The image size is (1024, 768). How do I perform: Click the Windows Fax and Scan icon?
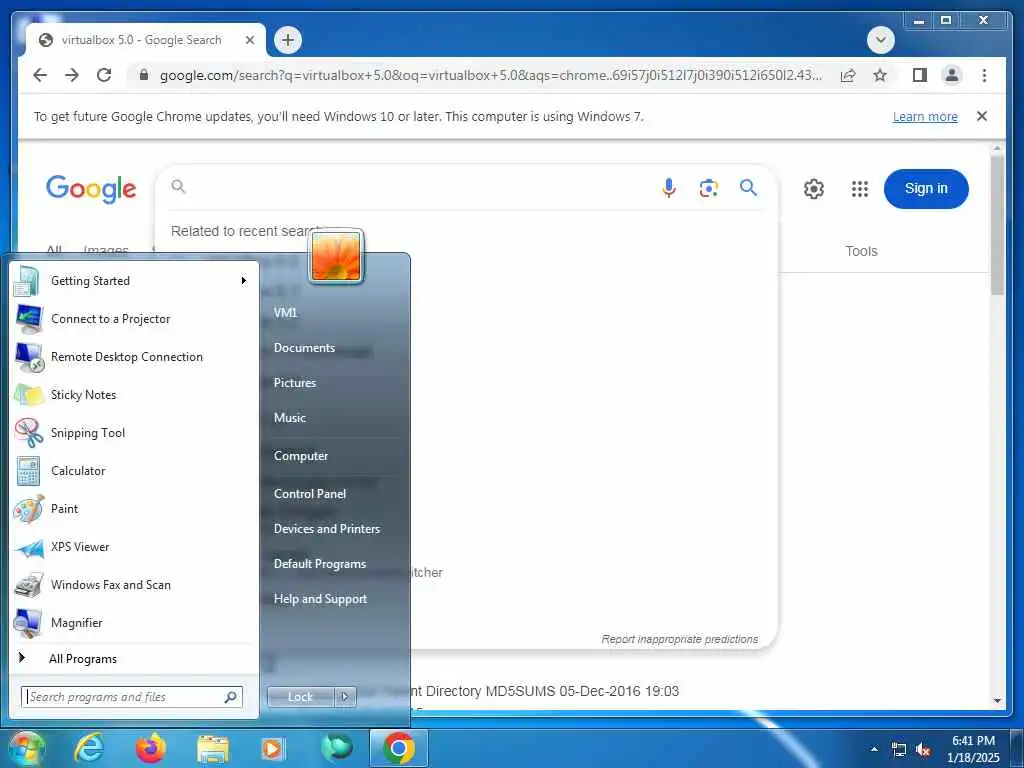point(29,585)
